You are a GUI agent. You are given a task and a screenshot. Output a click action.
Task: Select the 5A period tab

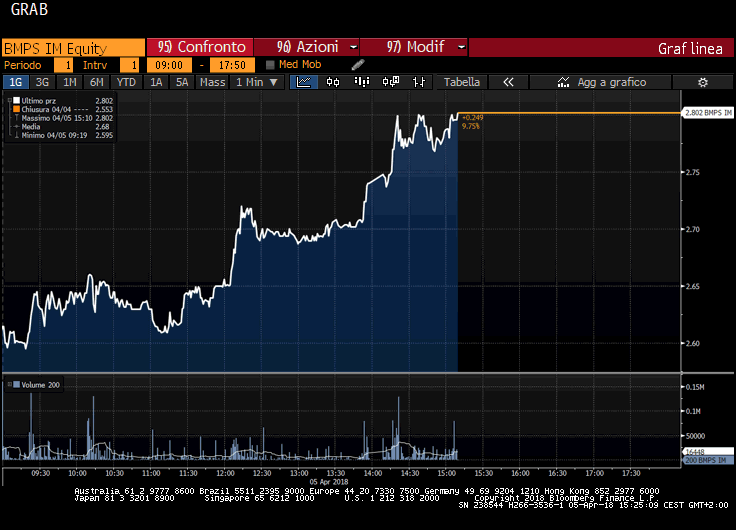(x=182, y=82)
